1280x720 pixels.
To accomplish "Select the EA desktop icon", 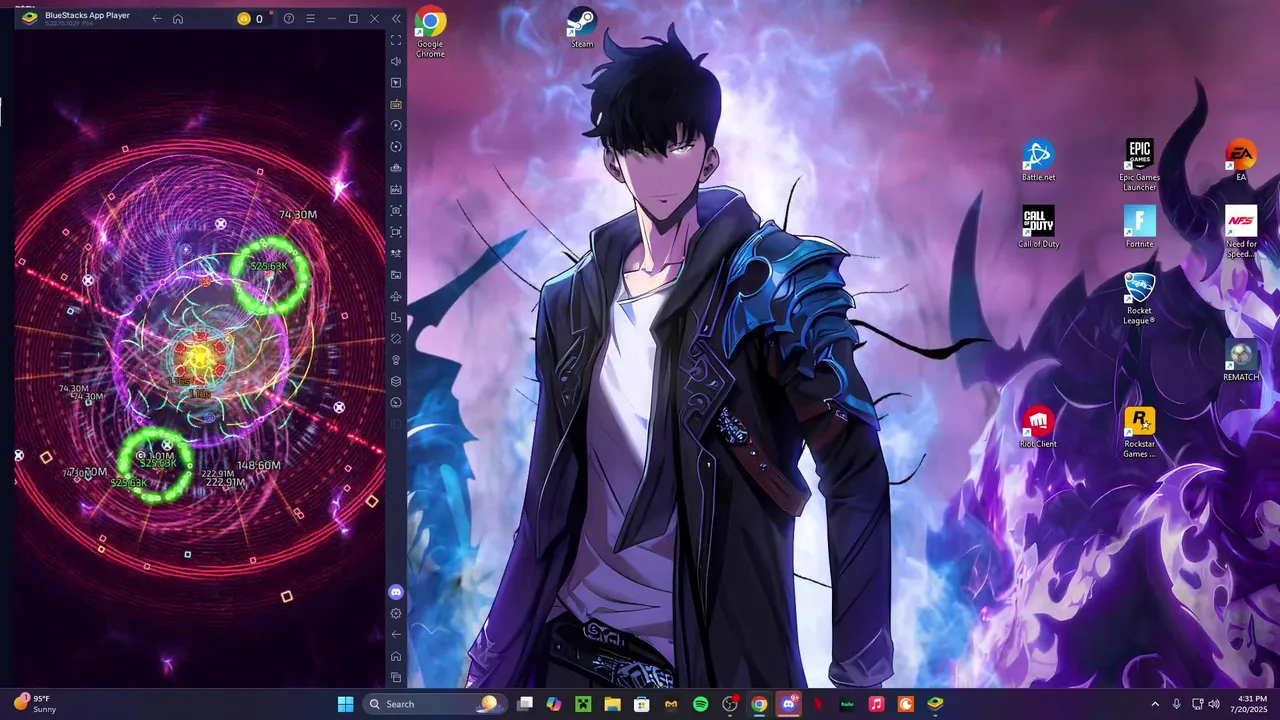I will [1241, 161].
